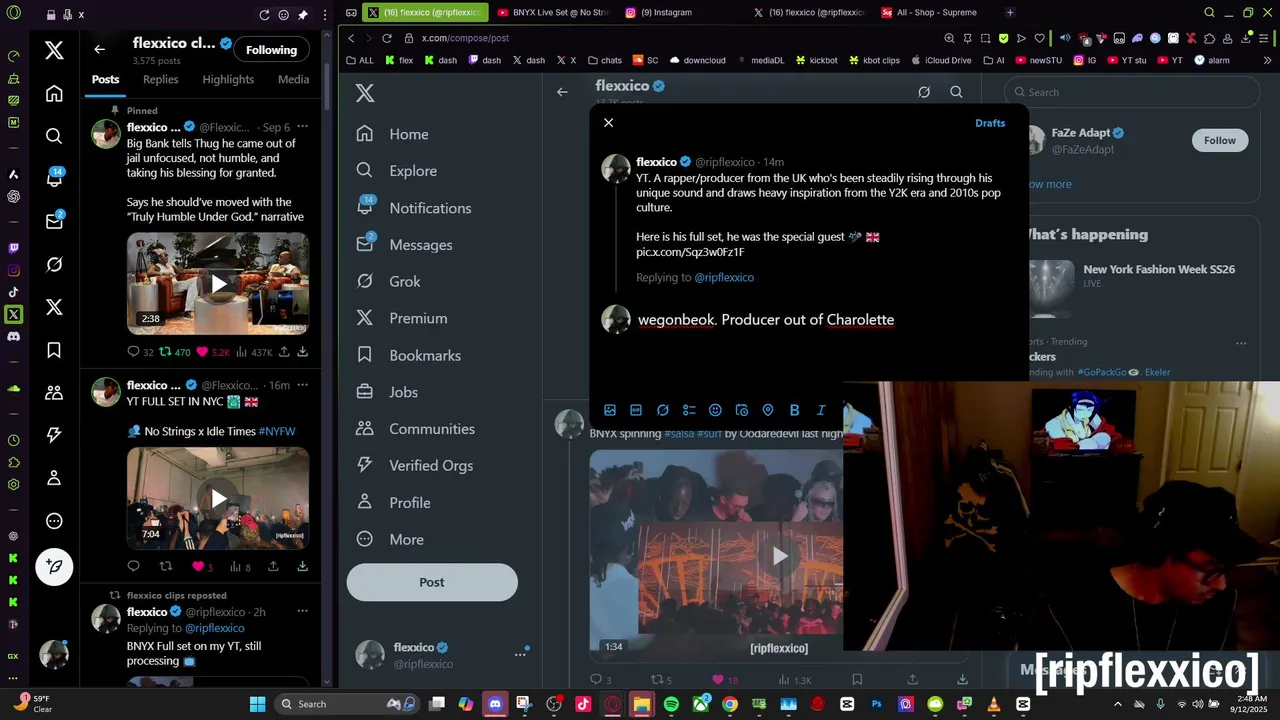Tag location icon in compose toolbar
The image size is (1280, 720).
[768, 410]
